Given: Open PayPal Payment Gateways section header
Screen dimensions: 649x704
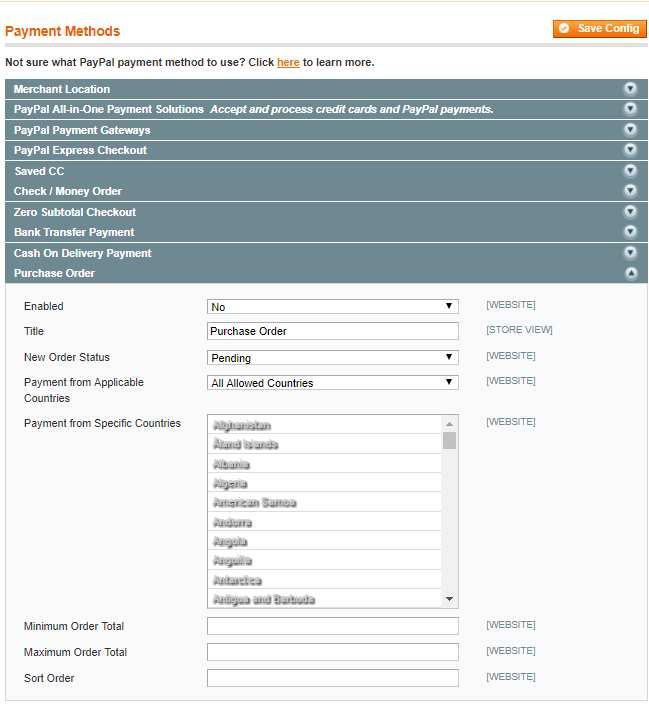Looking at the screenshot, I should point(326,130).
